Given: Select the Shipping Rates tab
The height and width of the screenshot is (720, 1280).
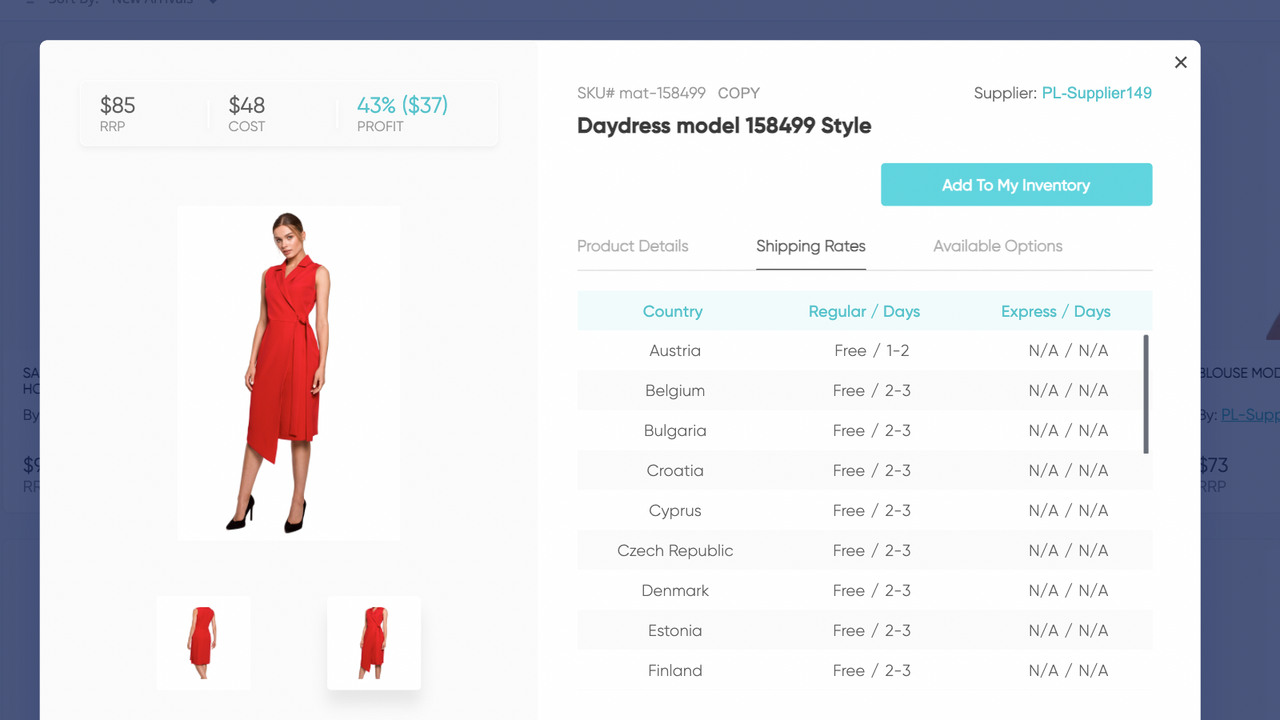Looking at the screenshot, I should 810,246.
